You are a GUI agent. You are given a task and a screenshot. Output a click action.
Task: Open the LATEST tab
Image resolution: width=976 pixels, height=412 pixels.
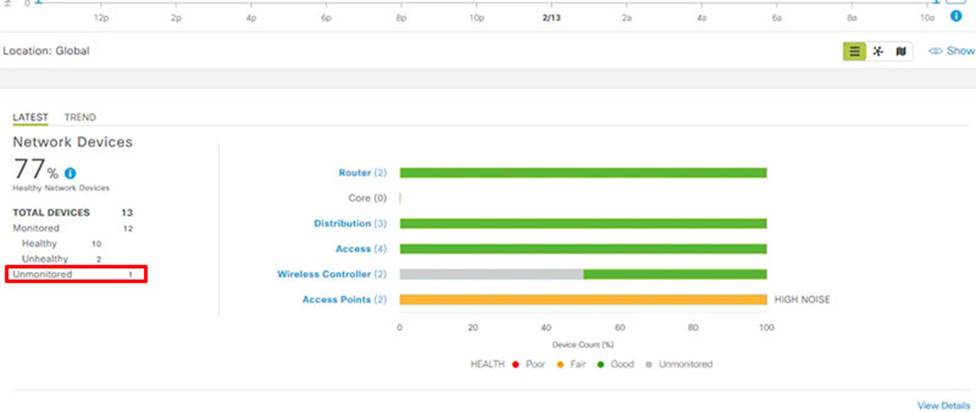click(x=30, y=117)
